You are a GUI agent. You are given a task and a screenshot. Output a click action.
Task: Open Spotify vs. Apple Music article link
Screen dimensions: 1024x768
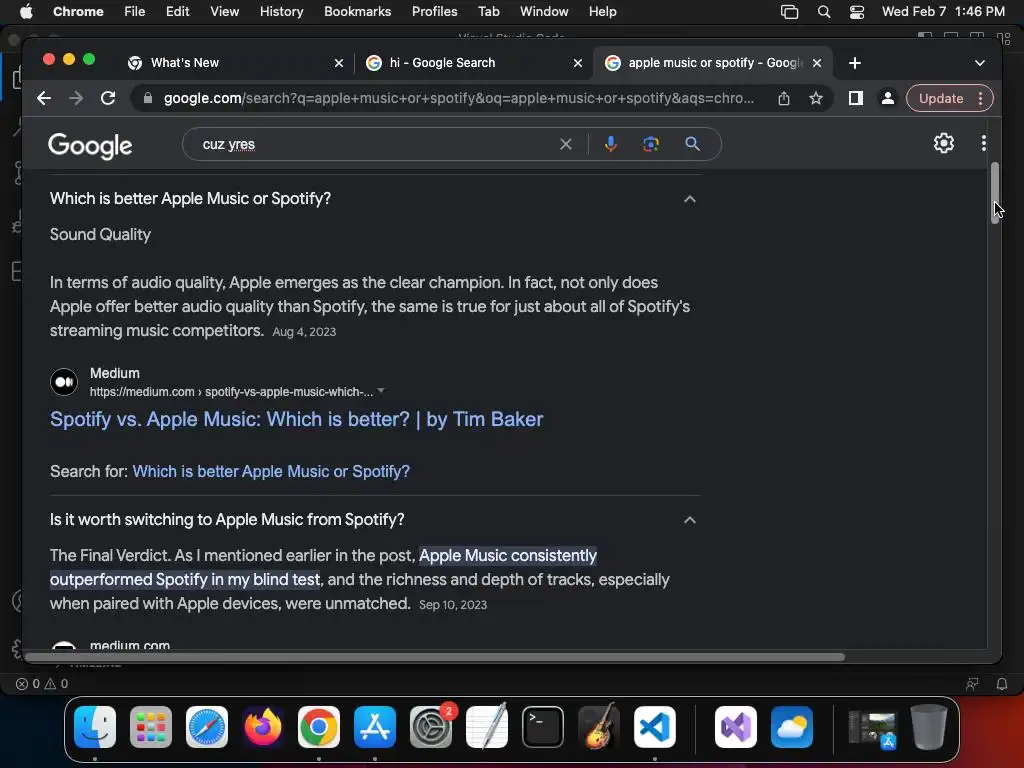[296, 419]
